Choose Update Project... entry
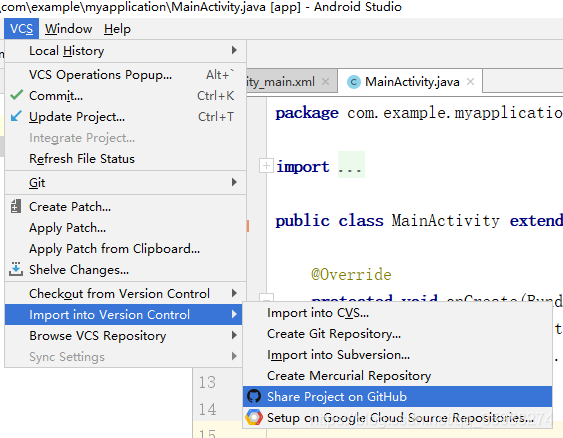Viewport: 563px width, 438px height. pyautogui.click(x=126, y=117)
